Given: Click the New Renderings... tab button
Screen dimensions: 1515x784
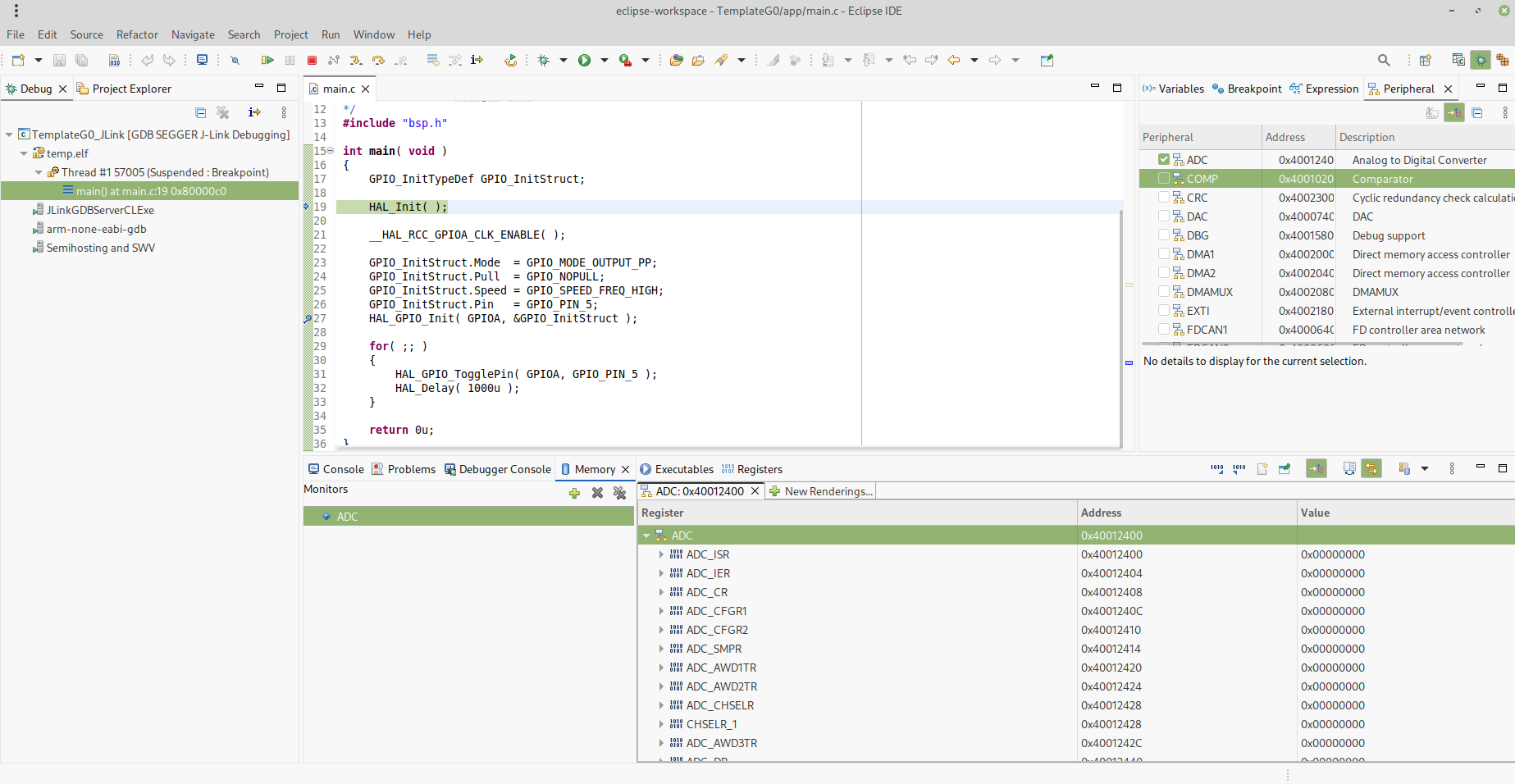Looking at the screenshot, I should (x=821, y=491).
